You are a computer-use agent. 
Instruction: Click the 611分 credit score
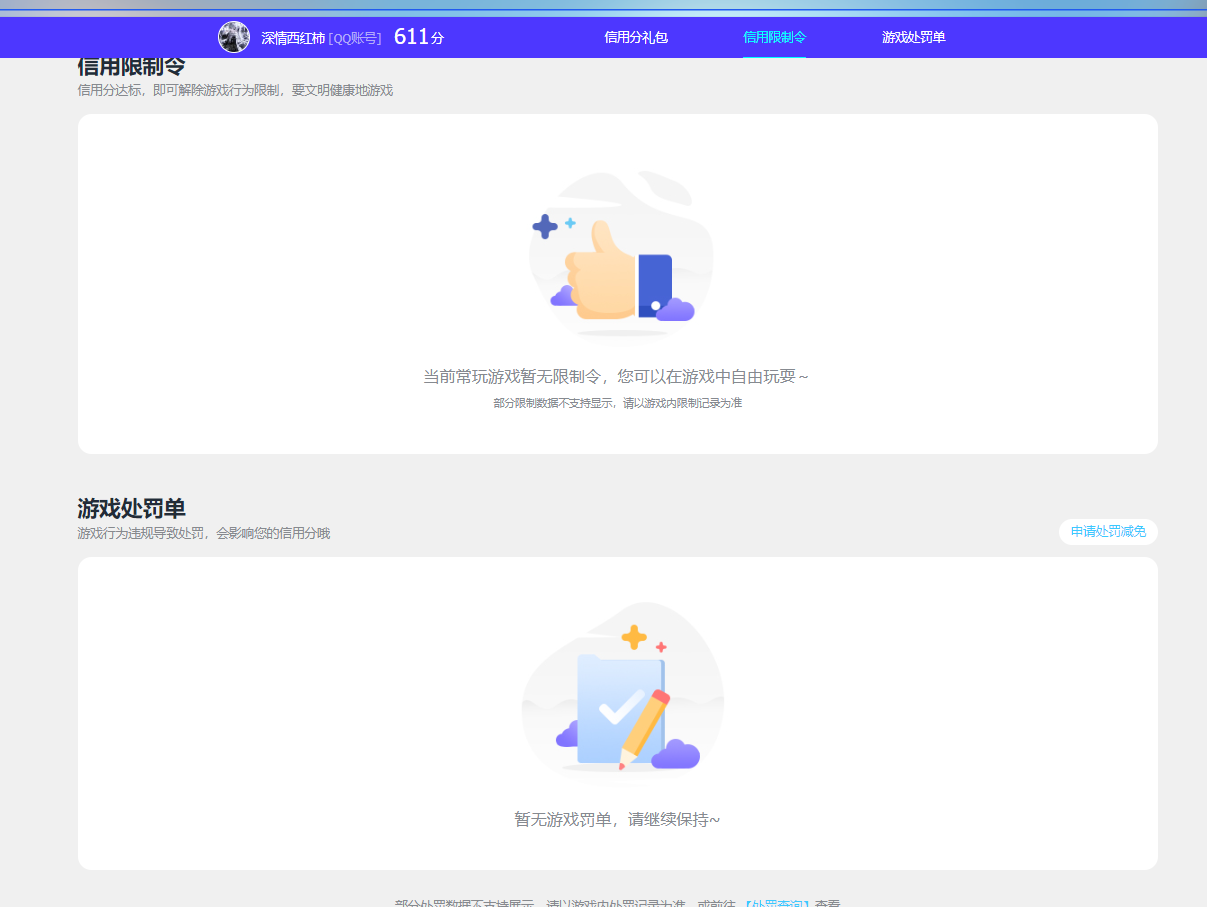pos(419,37)
